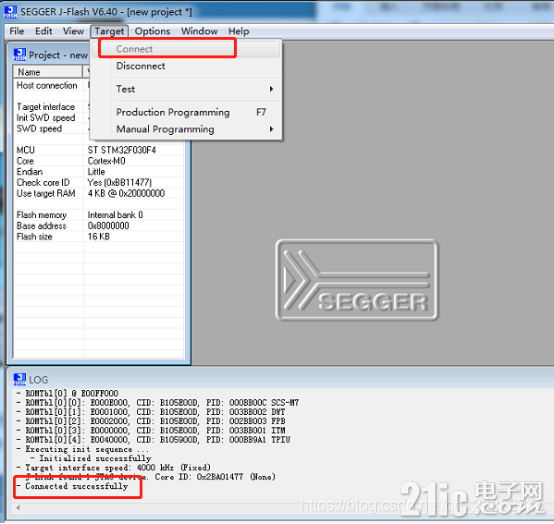554x524 pixels.
Task: Click the SEGGER logo in workspace
Action: pyautogui.click(x=356, y=280)
